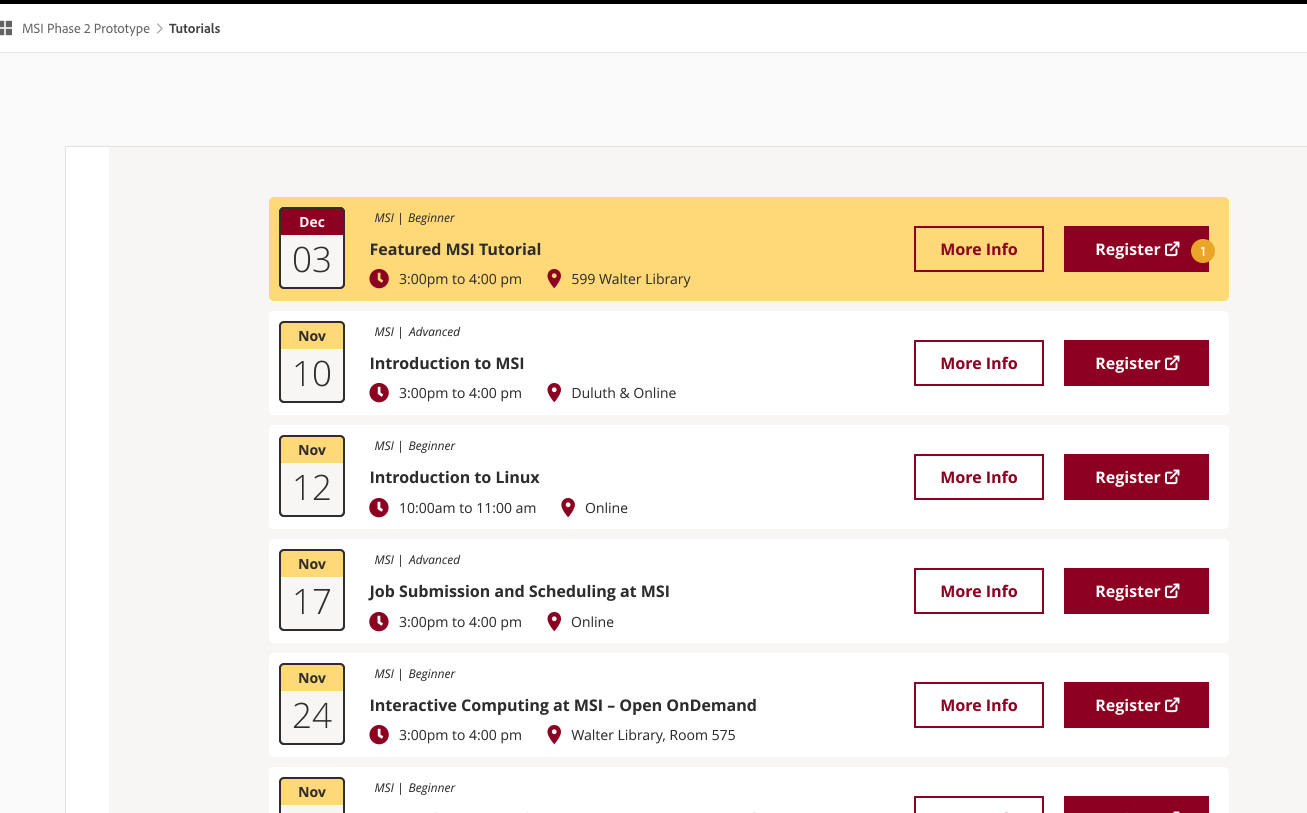Image resolution: width=1307 pixels, height=813 pixels.
Task: Click the Nov 10 calendar date icon
Action: tap(312, 362)
